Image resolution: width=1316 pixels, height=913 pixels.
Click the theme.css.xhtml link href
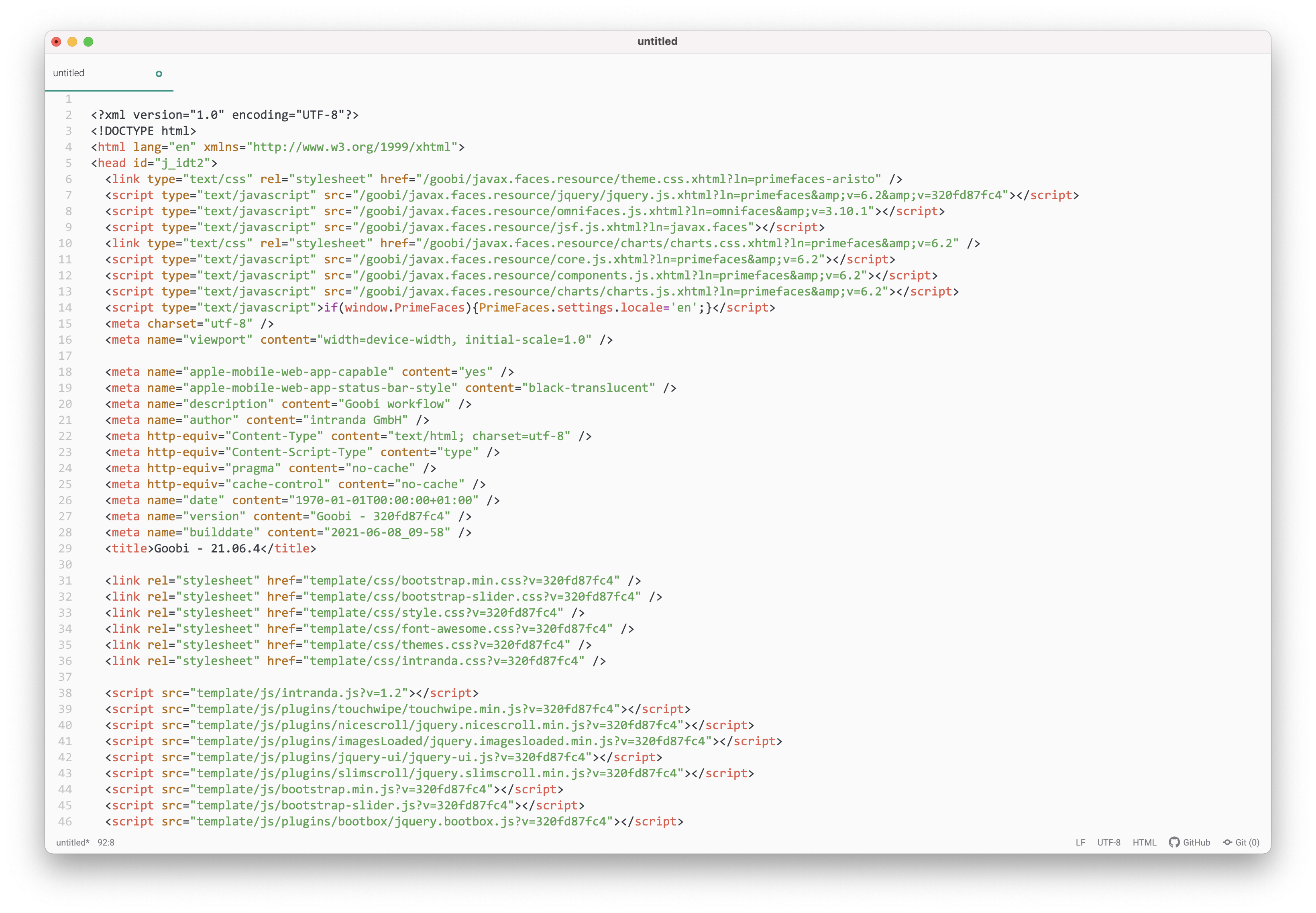(x=649, y=179)
